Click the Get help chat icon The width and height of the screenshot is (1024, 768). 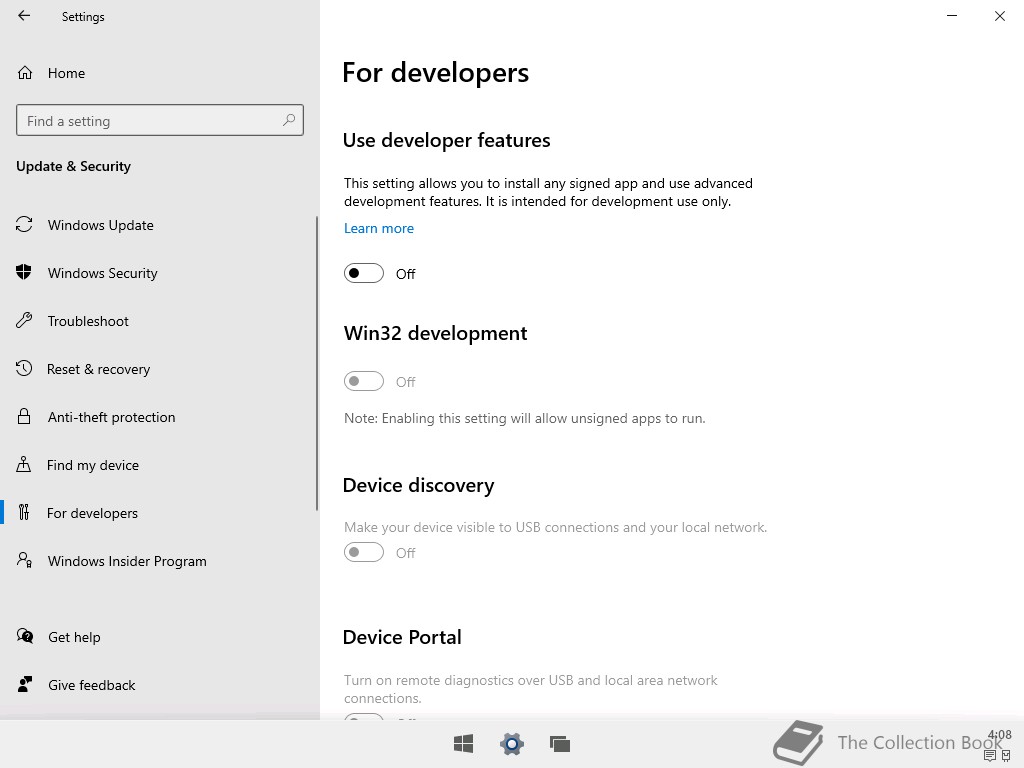[25, 636]
